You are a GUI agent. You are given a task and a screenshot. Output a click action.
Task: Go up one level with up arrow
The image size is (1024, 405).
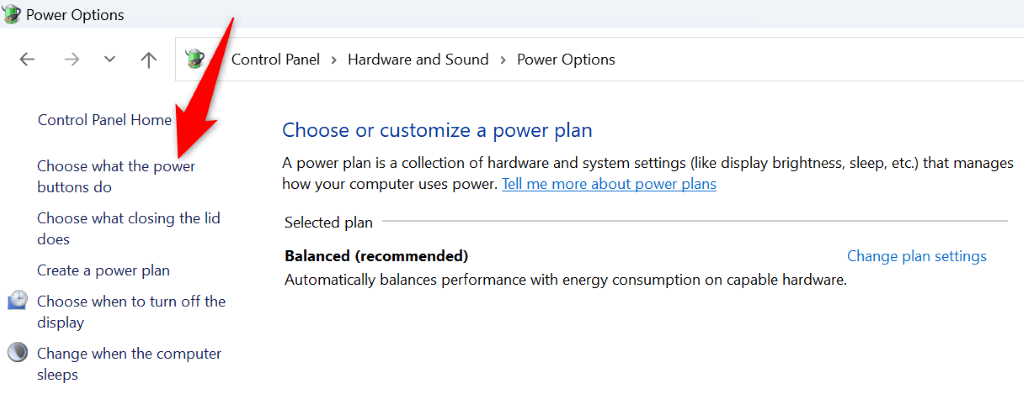(149, 60)
